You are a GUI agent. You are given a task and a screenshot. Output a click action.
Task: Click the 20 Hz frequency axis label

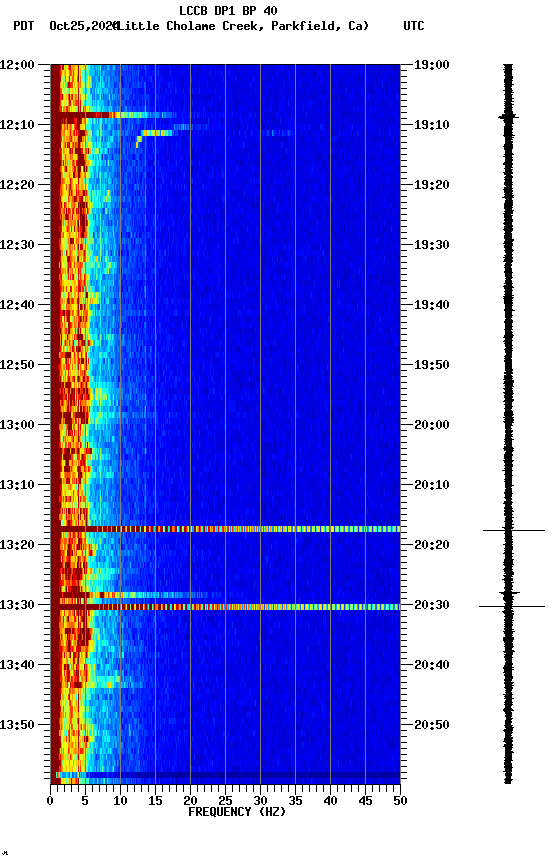(190, 801)
